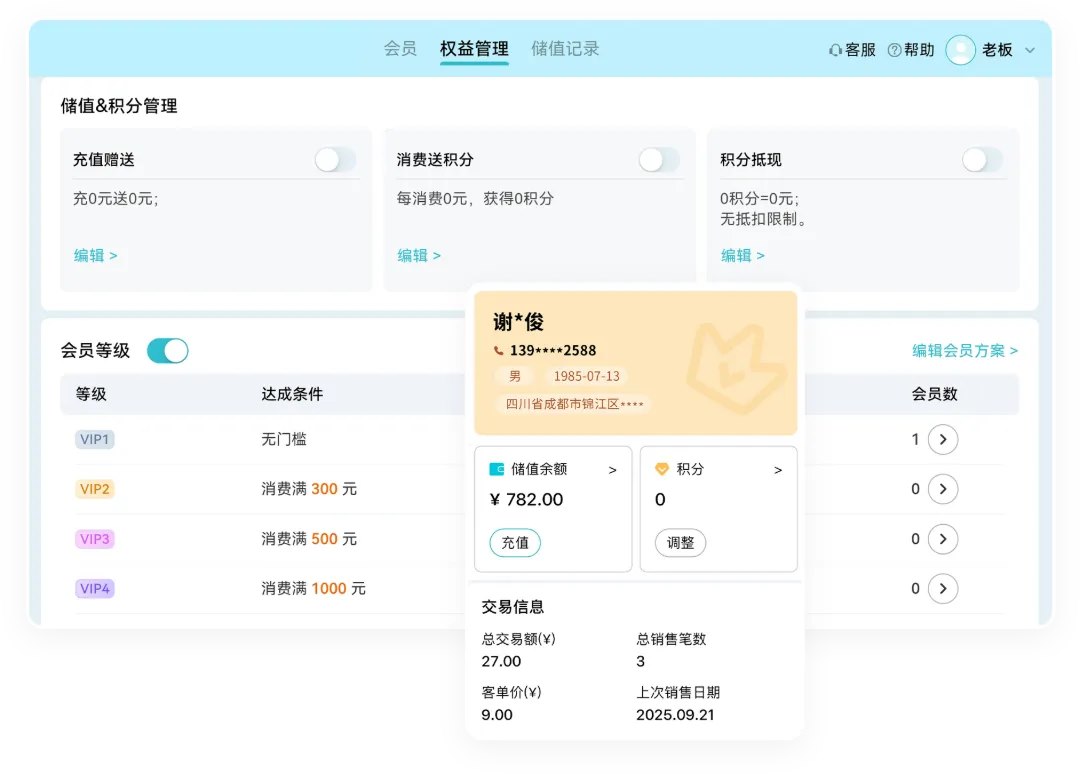1080x774 pixels.
Task: Enable the 充值赠送 switch
Action: tap(335, 160)
